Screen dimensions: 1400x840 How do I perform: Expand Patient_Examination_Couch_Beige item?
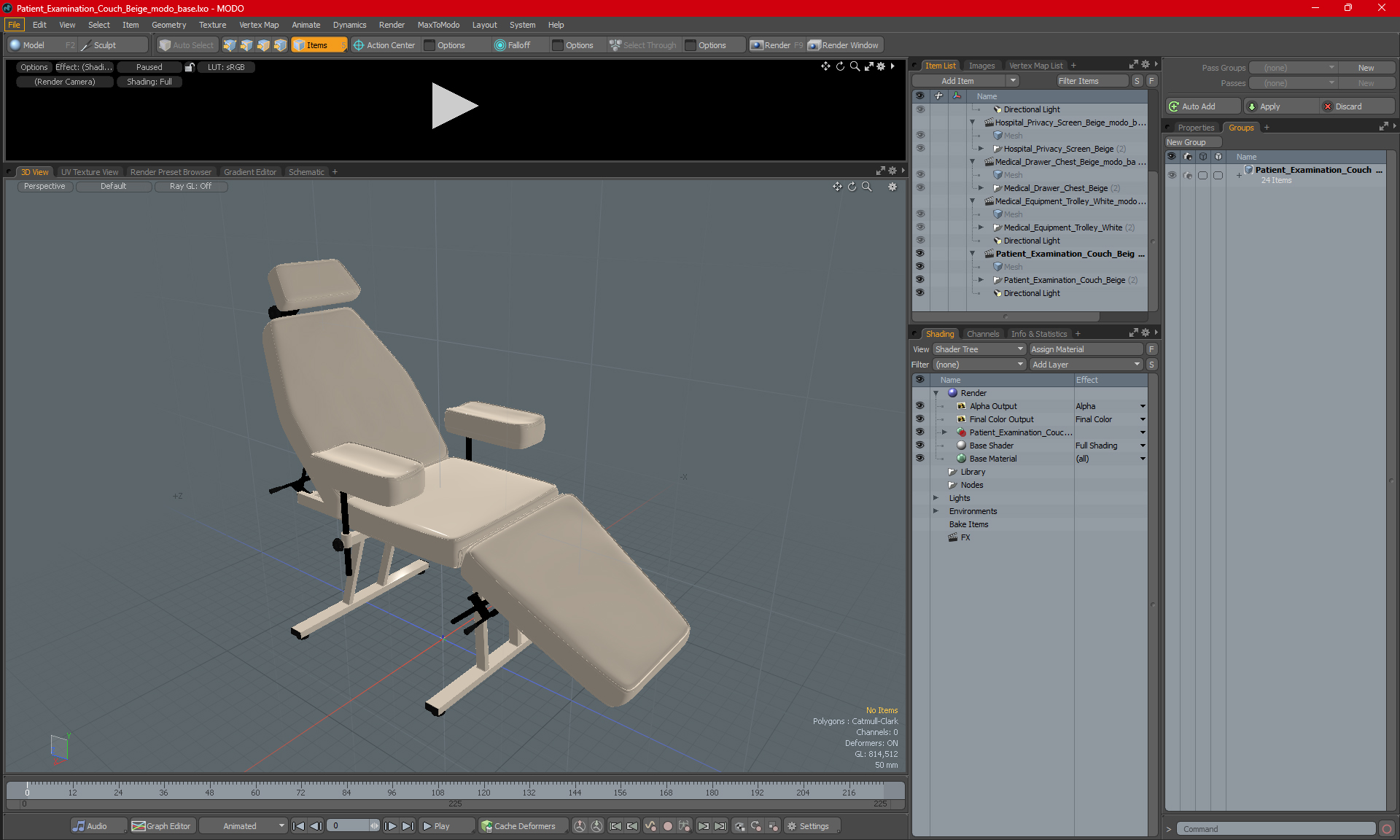click(x=981, y=280)
